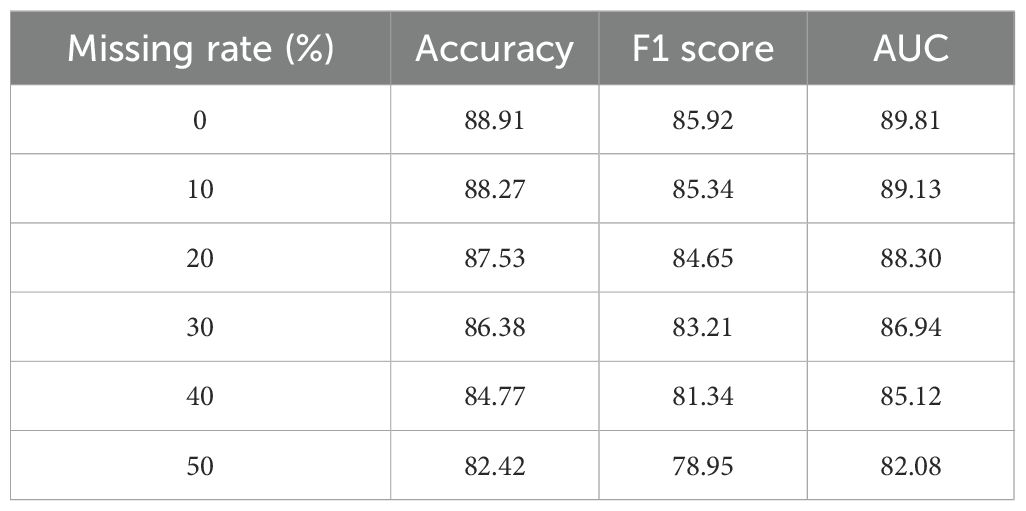
Task: Click accuracy value 88.27
Action: click(495, 189)
